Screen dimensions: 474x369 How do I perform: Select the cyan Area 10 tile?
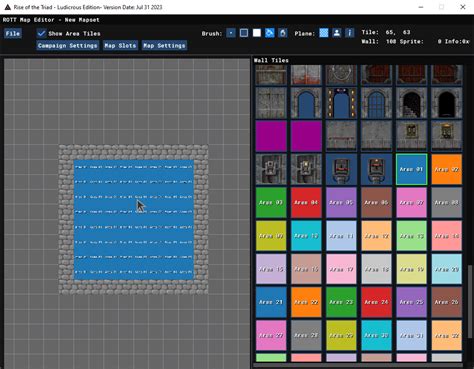click(x=306, y=236)
